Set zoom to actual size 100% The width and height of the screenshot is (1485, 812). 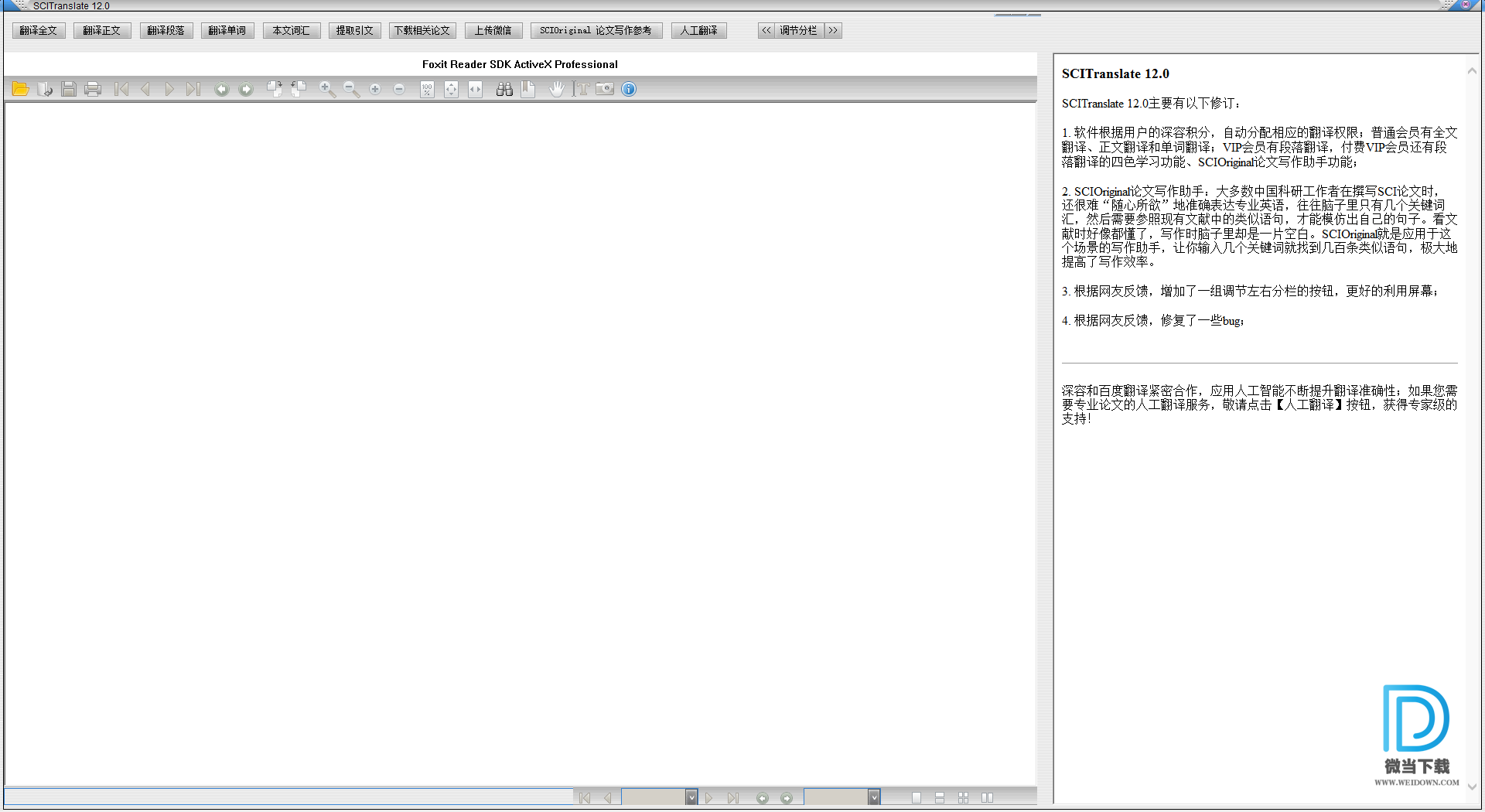click(x=427, y=90)
